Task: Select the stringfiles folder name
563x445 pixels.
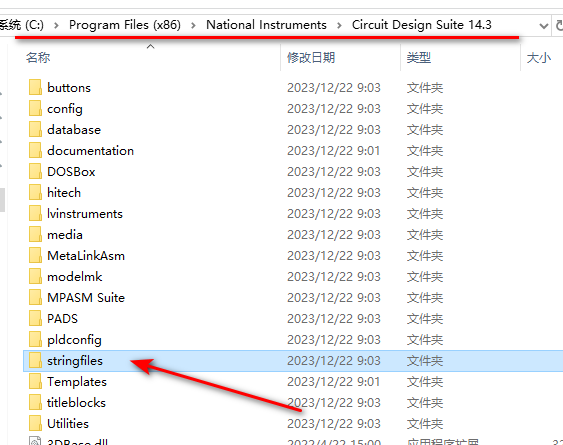Action: (x=75, y=361)
